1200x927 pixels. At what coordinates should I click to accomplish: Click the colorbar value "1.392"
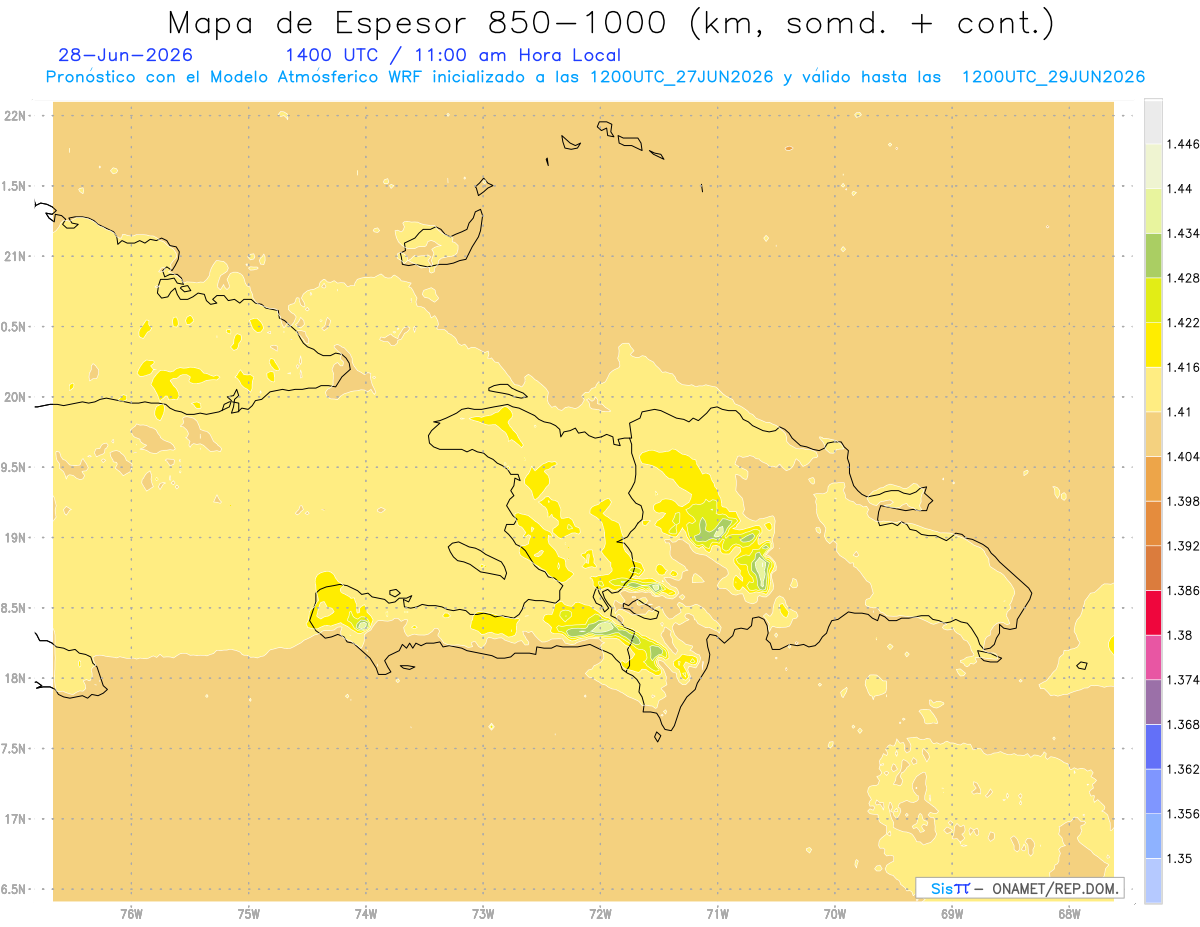(1183, 546)
